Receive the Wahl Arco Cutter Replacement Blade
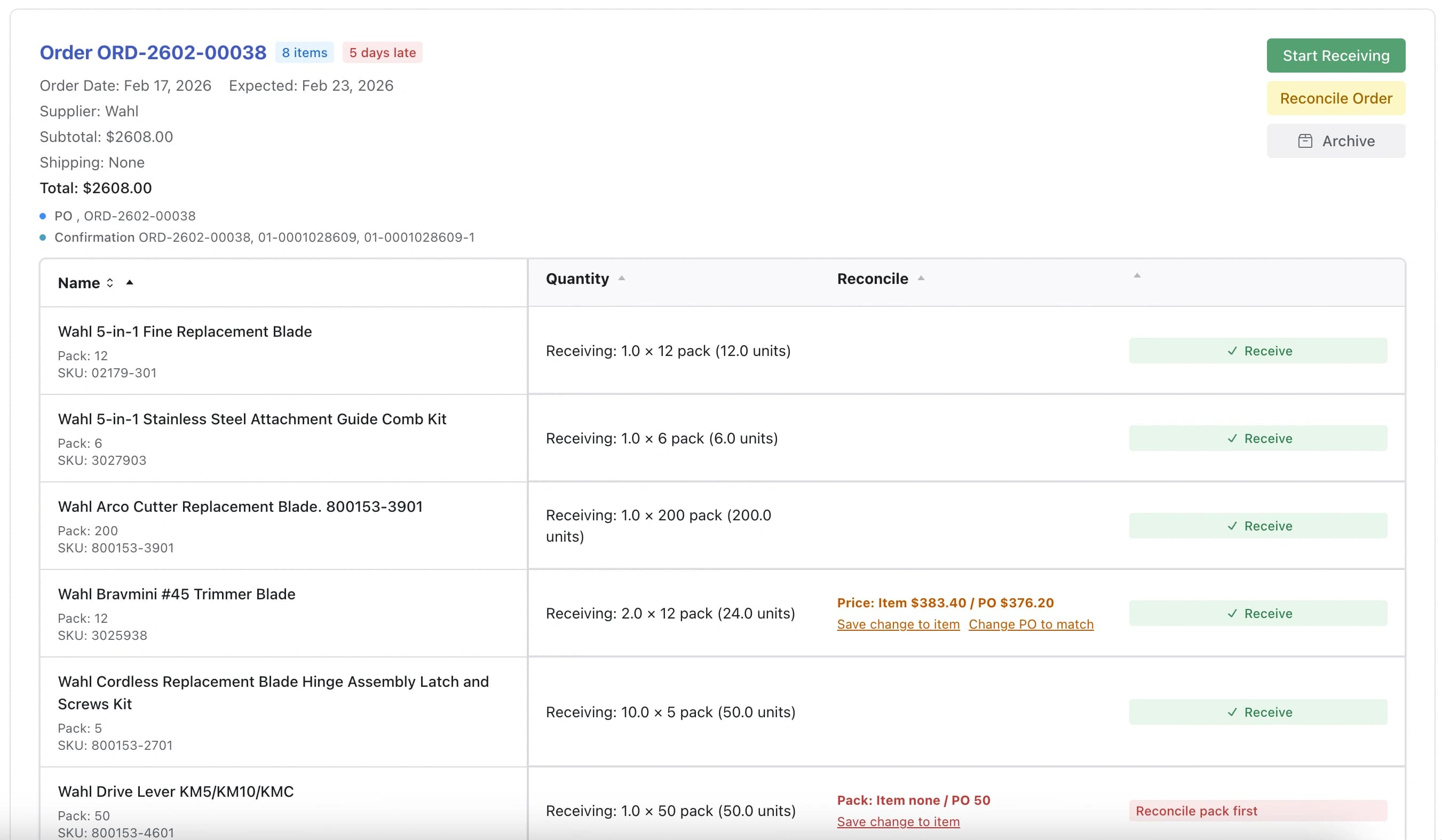 (1258, 526)
